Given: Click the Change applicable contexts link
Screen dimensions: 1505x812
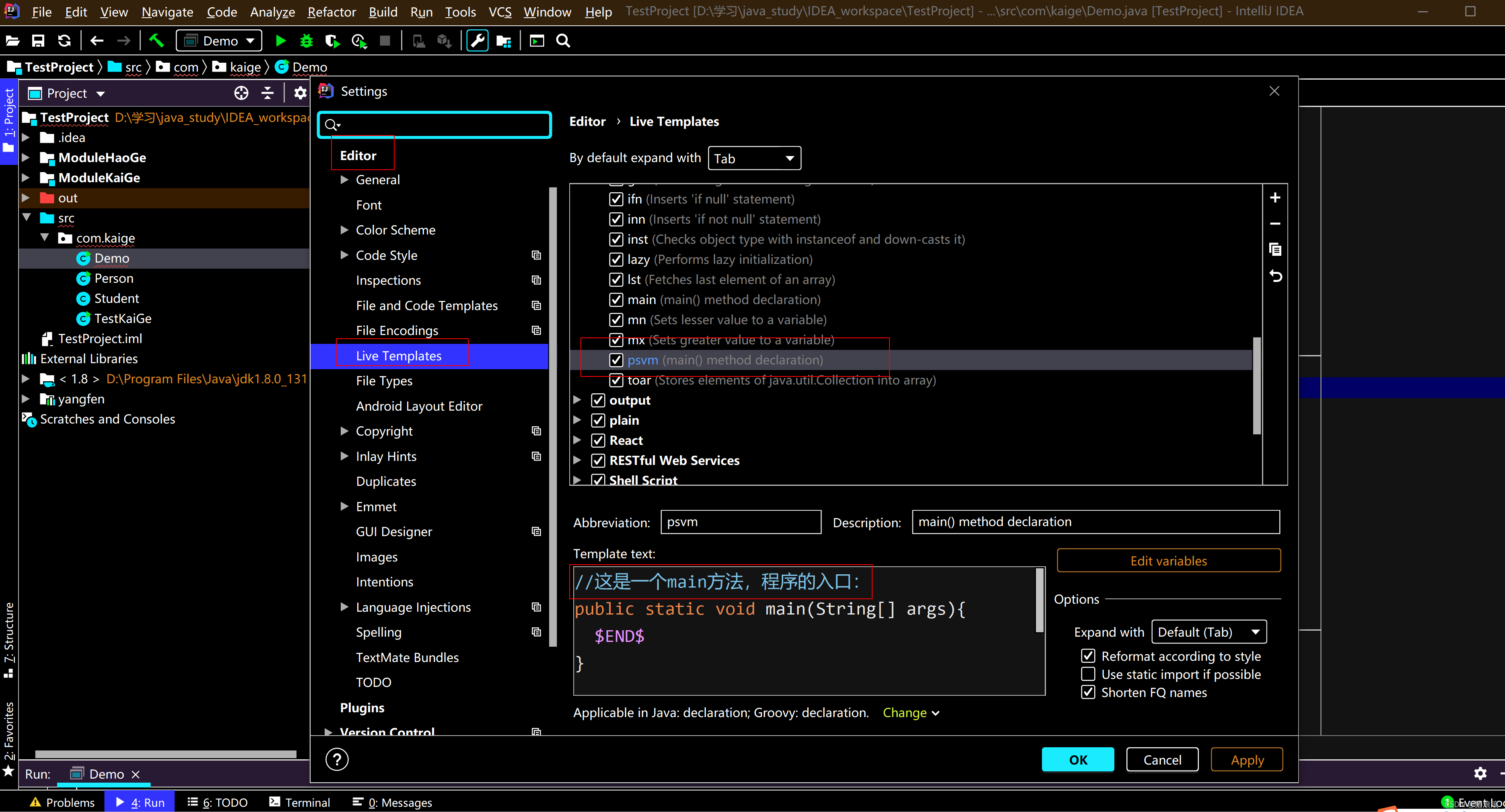Looking at the screenshot, I should tap(911, 713).
